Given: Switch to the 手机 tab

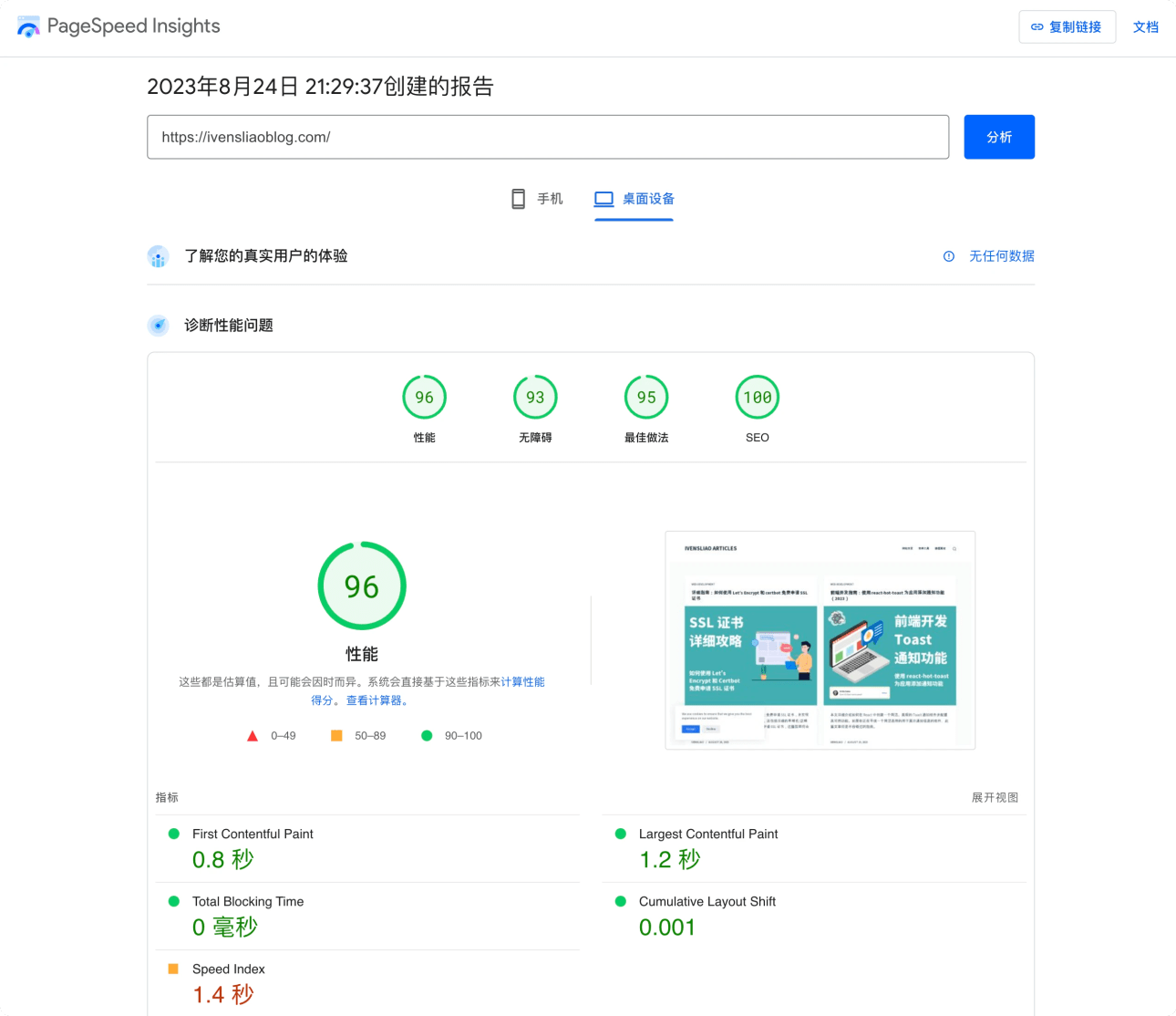Looking at the screenshot, I should pos(549,199).
